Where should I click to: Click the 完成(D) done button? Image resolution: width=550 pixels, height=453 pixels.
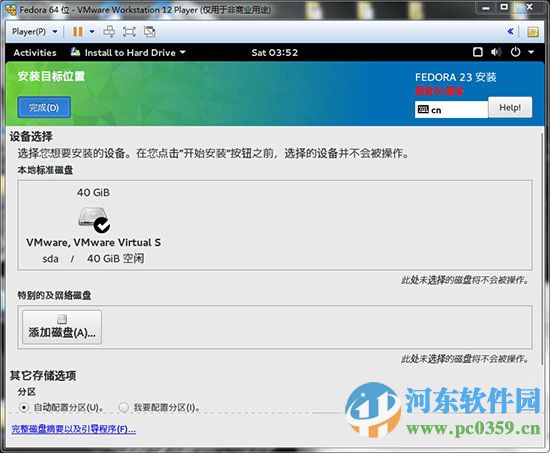tap(44, 107)
